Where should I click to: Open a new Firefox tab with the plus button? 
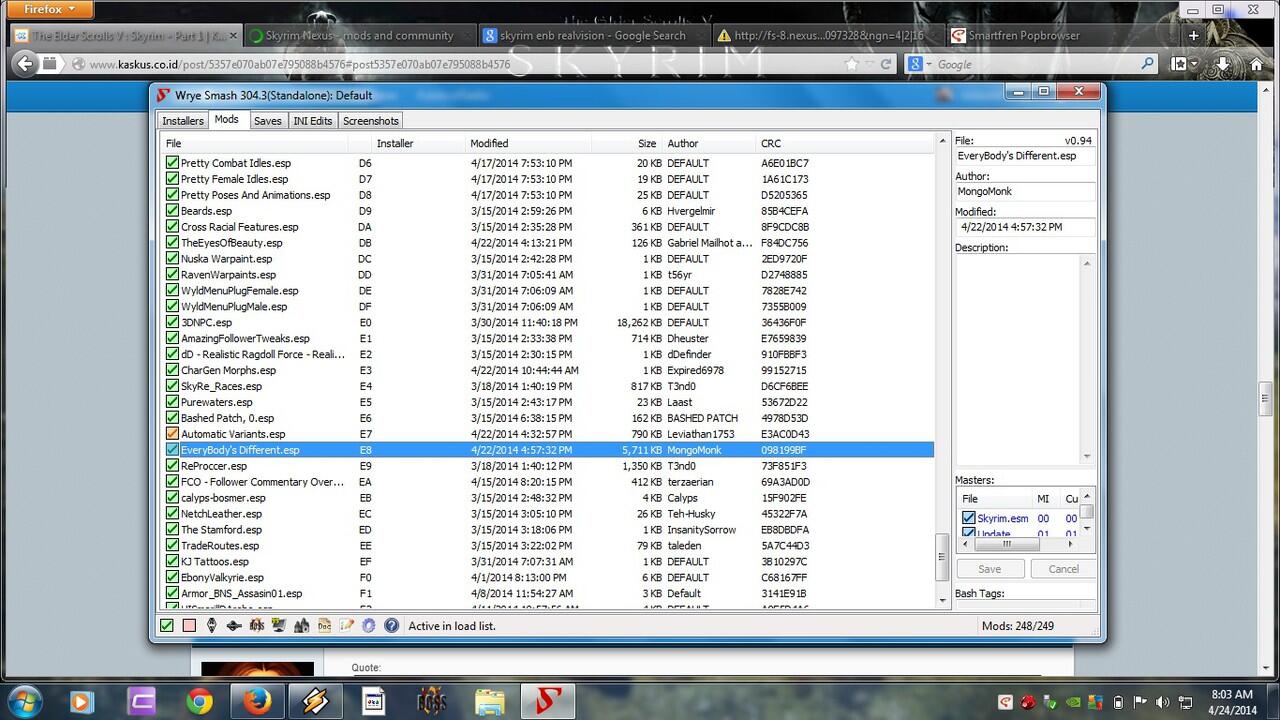1193,35
